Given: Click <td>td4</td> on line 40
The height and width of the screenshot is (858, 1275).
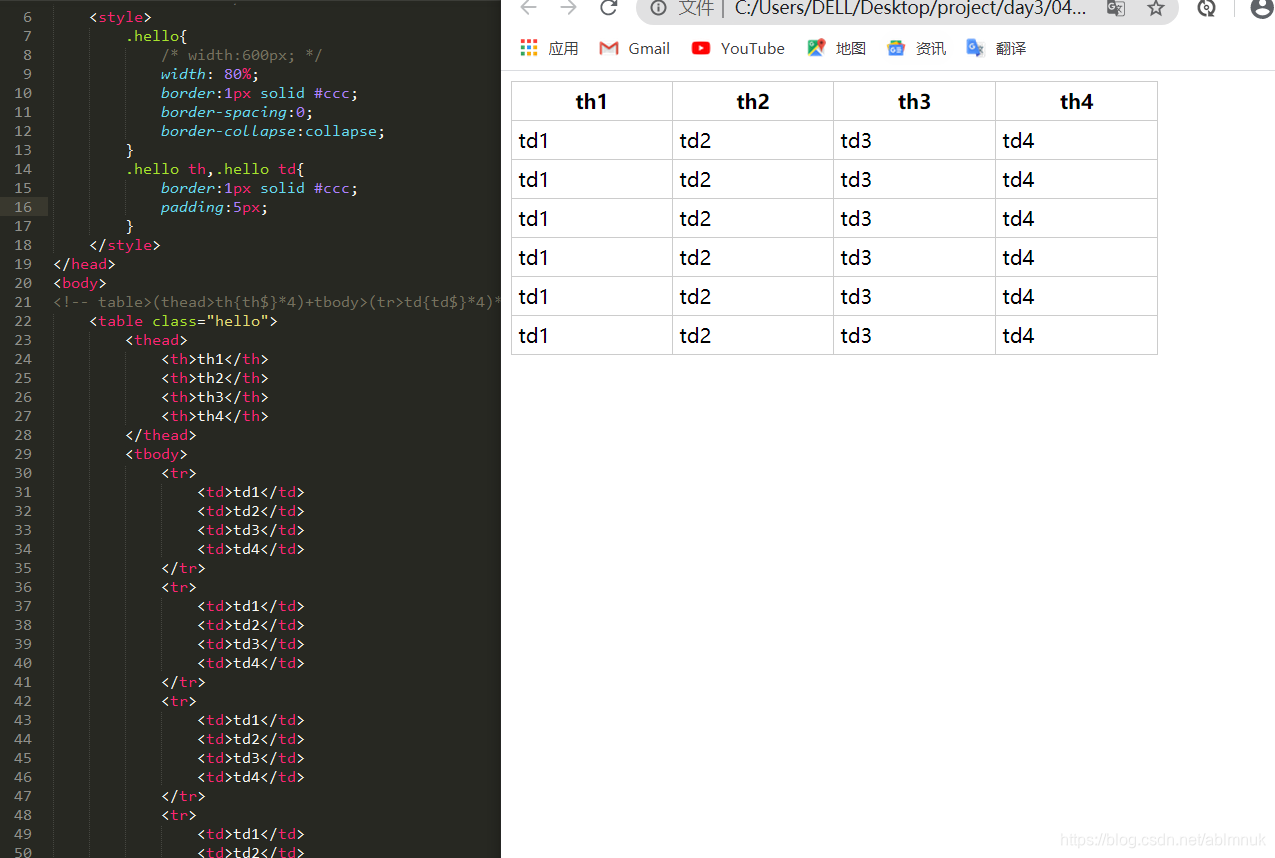Looking at the screenshot, I should pos(251,663).
